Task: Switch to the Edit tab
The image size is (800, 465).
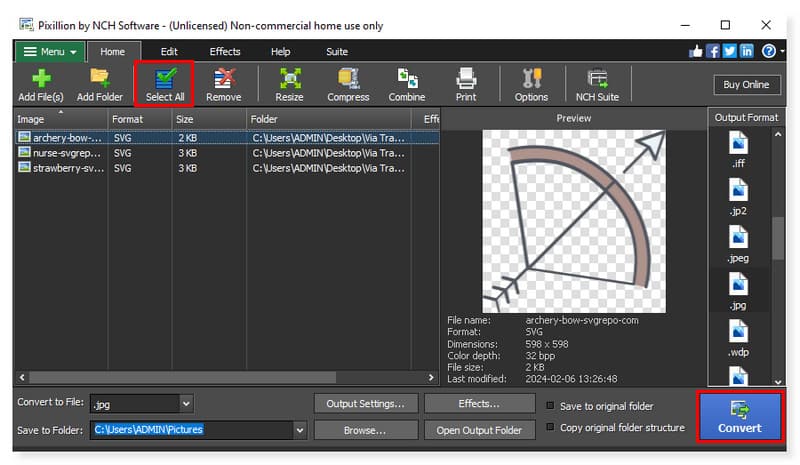Action: click(x=169, y=51)
